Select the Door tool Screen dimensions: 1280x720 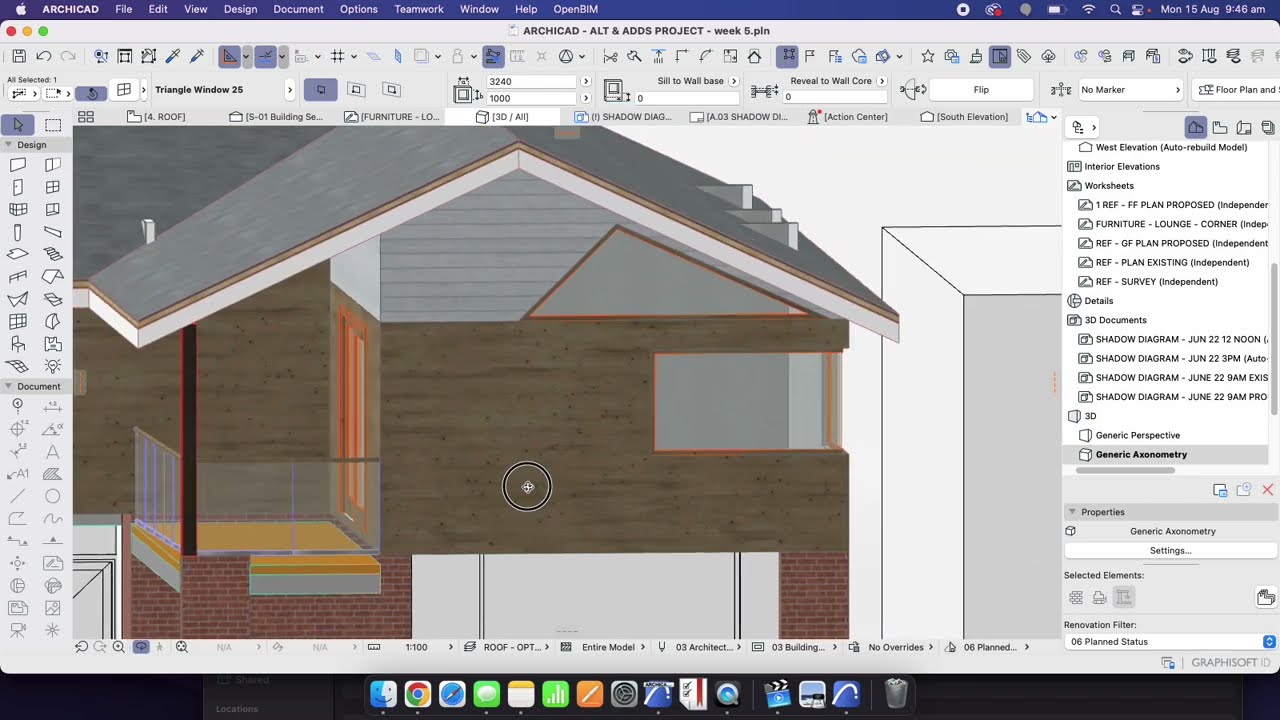coord(18,187)
